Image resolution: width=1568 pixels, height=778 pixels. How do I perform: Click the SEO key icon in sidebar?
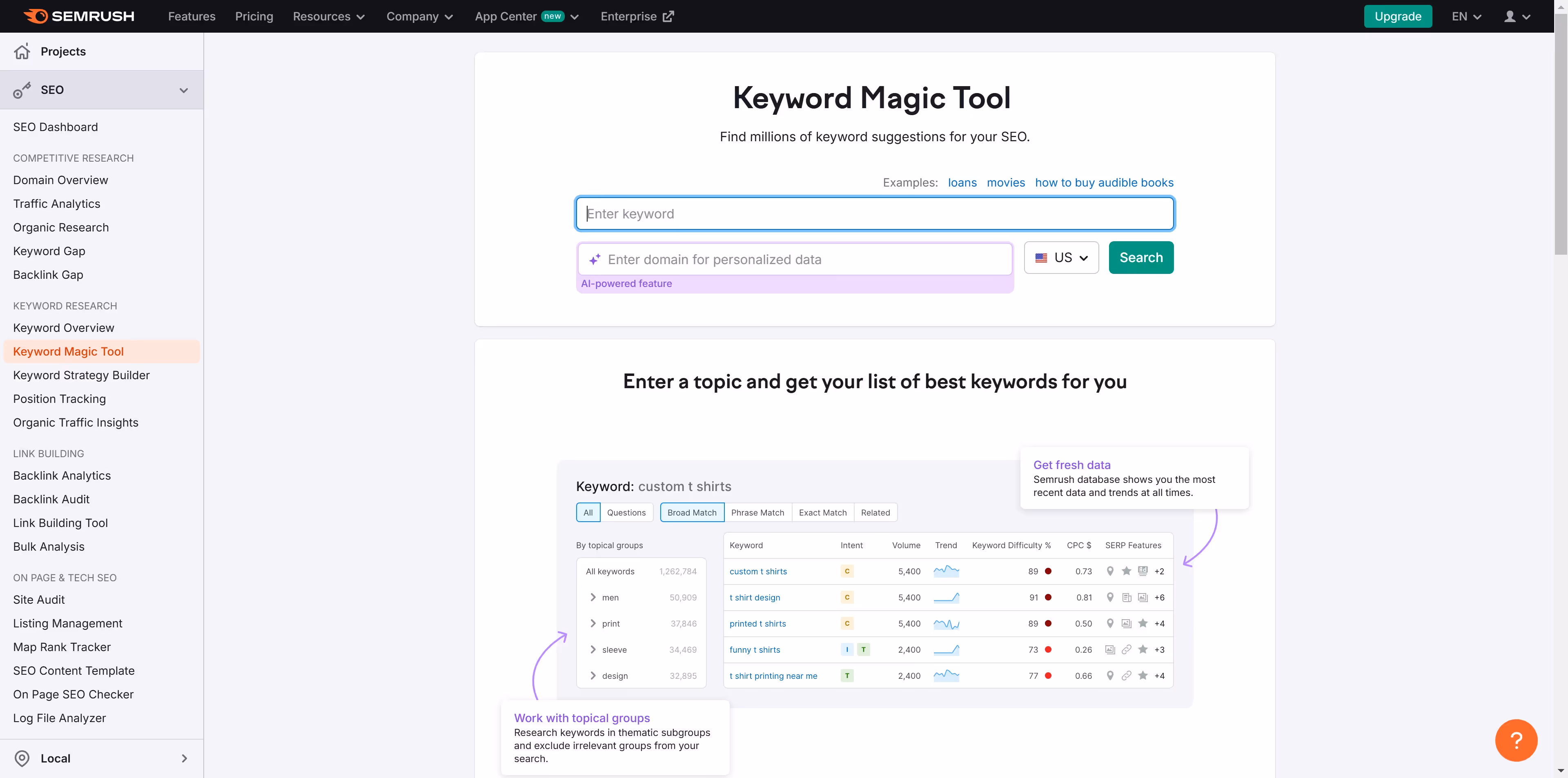[x=22, y=89]
